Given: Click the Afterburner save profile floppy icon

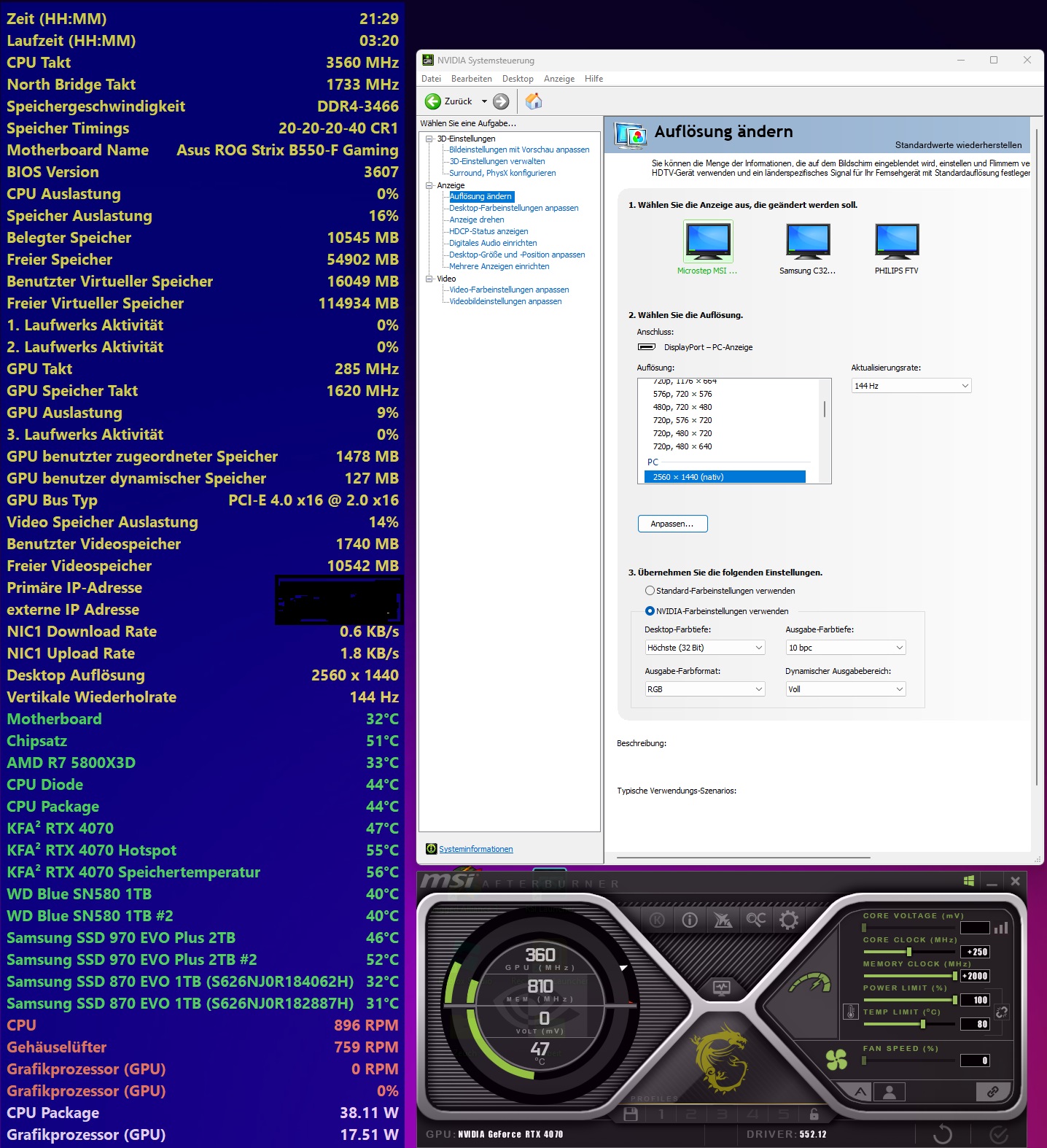Looking at the screenshot, I should point(631,1114).
